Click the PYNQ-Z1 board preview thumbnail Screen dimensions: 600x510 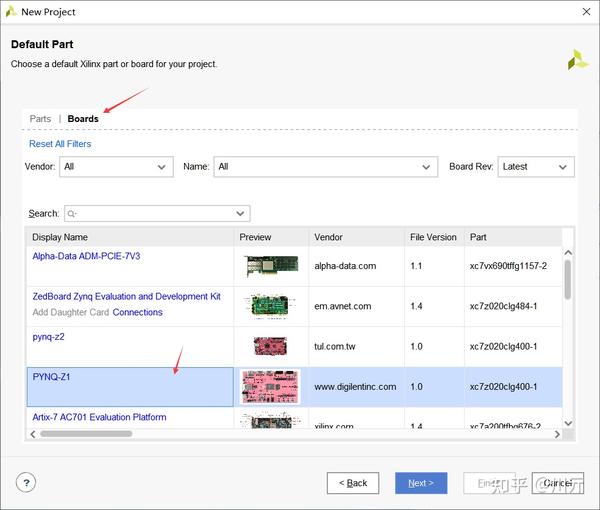270,386
